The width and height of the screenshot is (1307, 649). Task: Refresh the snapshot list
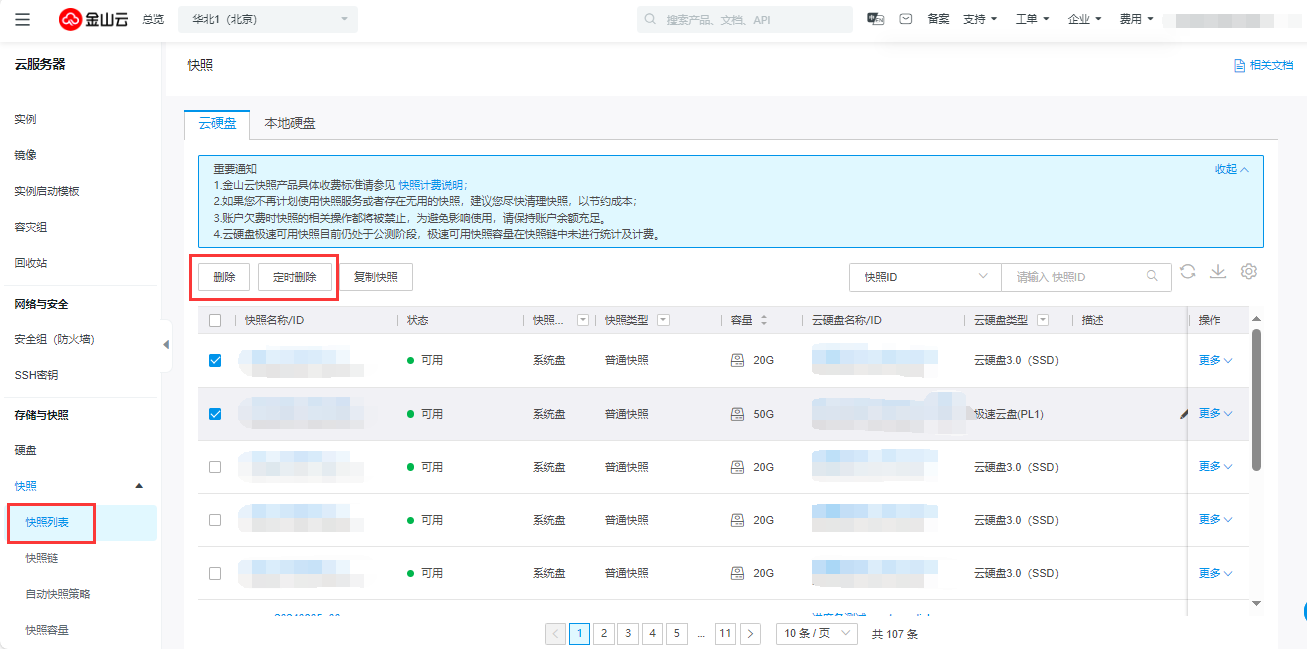click(x=1187, y=272)
